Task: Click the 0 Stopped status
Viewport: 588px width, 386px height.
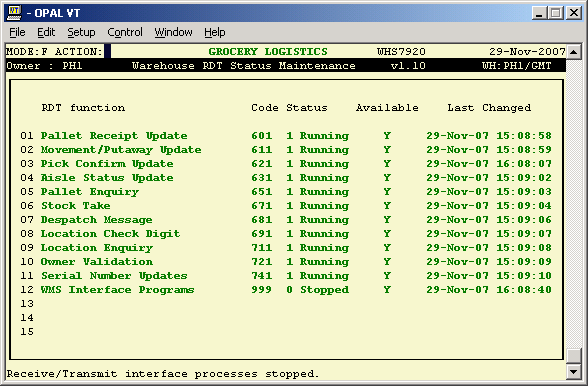Action: point(318,290)
